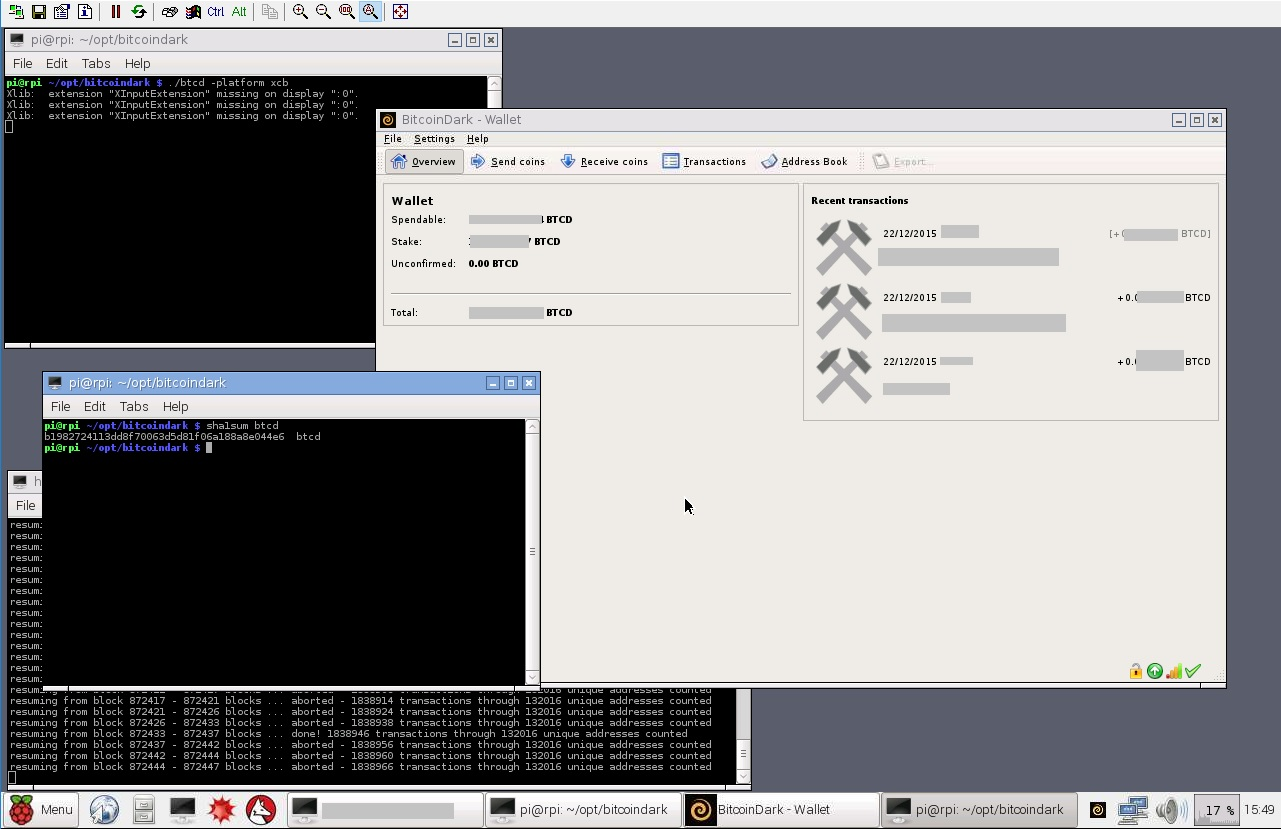The width and height of the screenshot is (1281, 829).
Task: Click the sha1sum terminal scrollbar up arrow
Action: click(x=532, y=427)
